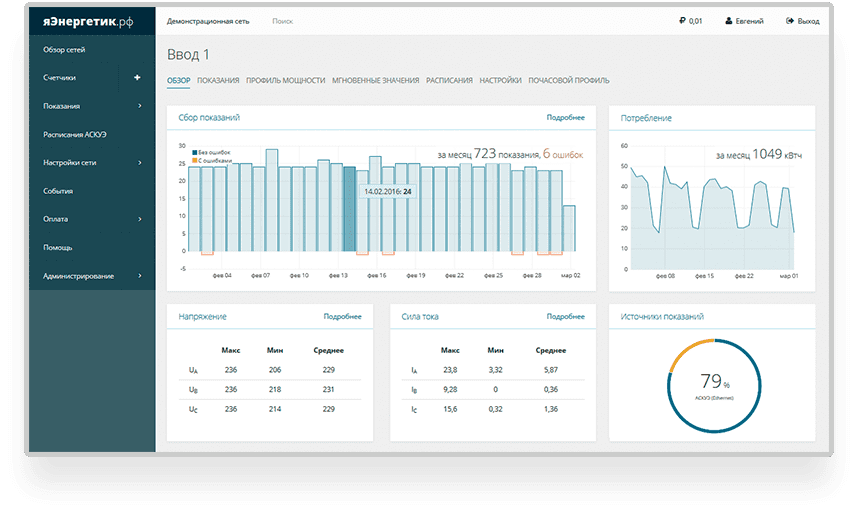Image resolution: width=859 pixels, height=514 pixels.
Task: Click the user icon beside Евгений
Action: click(x=728, y=20)
